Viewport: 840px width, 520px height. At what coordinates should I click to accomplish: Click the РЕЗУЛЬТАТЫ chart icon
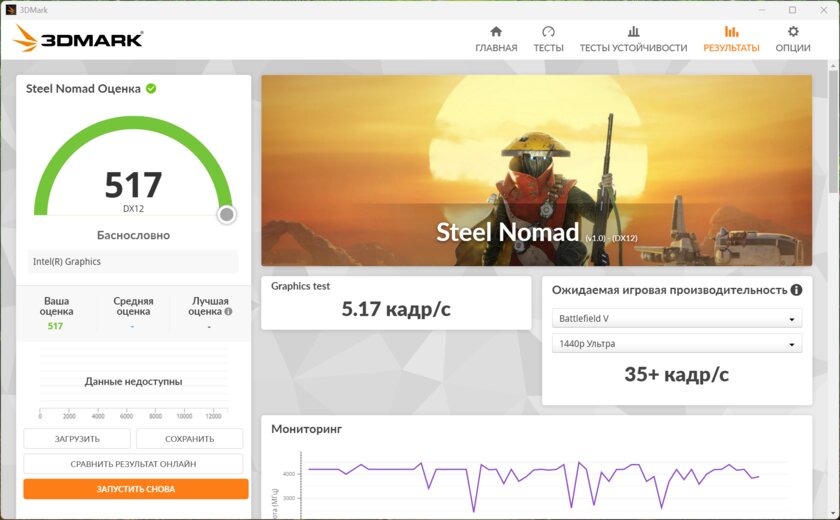click(731, 32)
